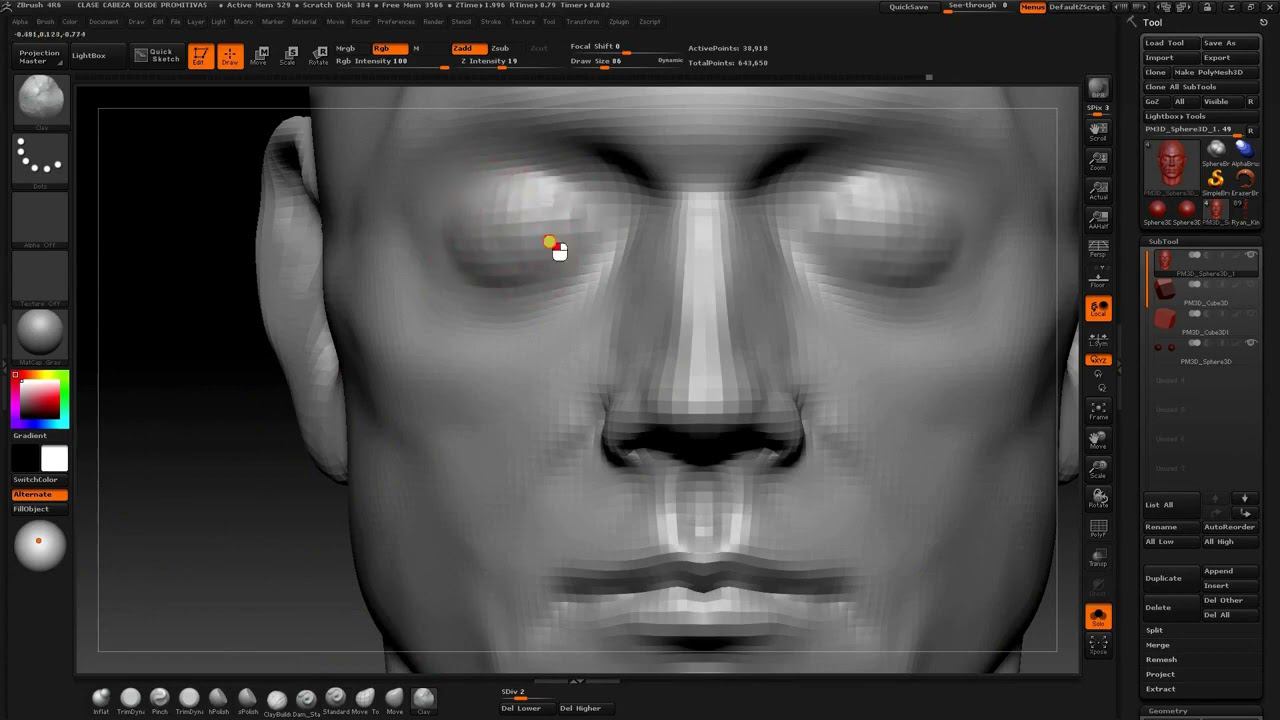Expand the Geometry section

pos(1168,711)
